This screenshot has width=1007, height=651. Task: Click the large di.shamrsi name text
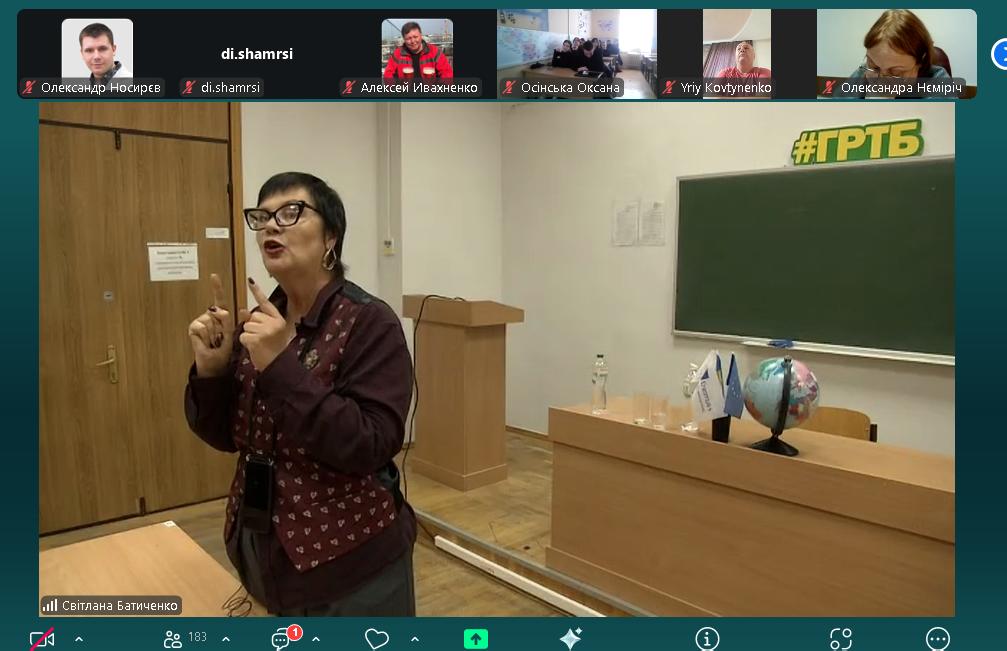(257, 54)
